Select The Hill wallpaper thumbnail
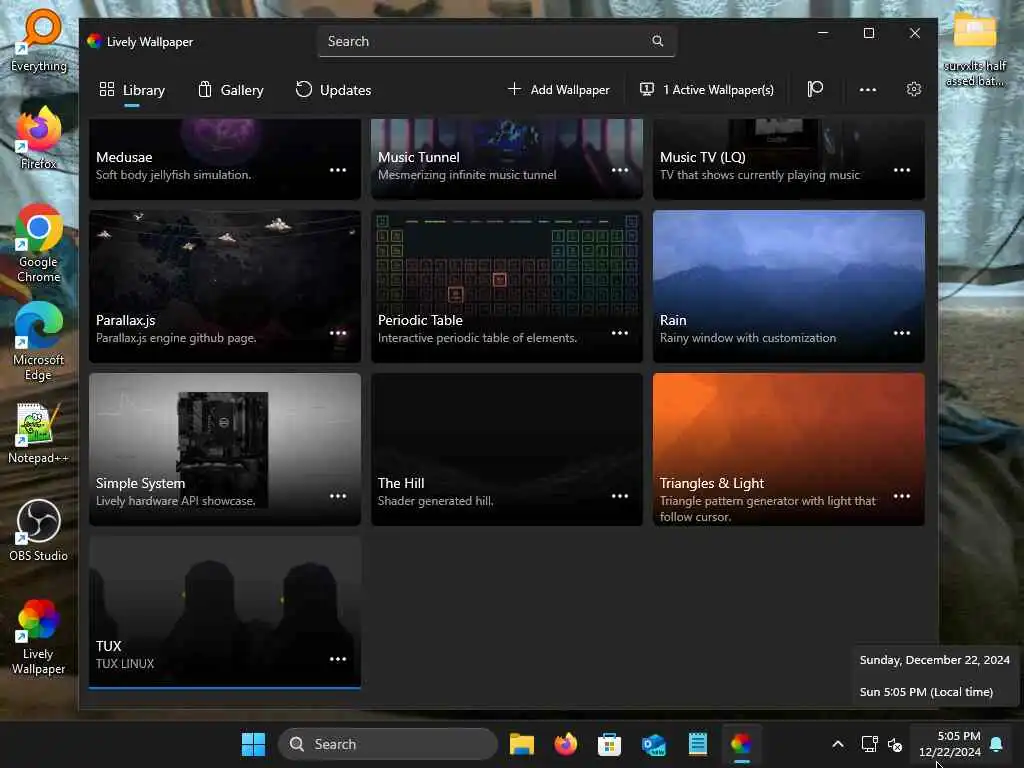Viewport: 1024px width, 768px height. pos(507,449)
